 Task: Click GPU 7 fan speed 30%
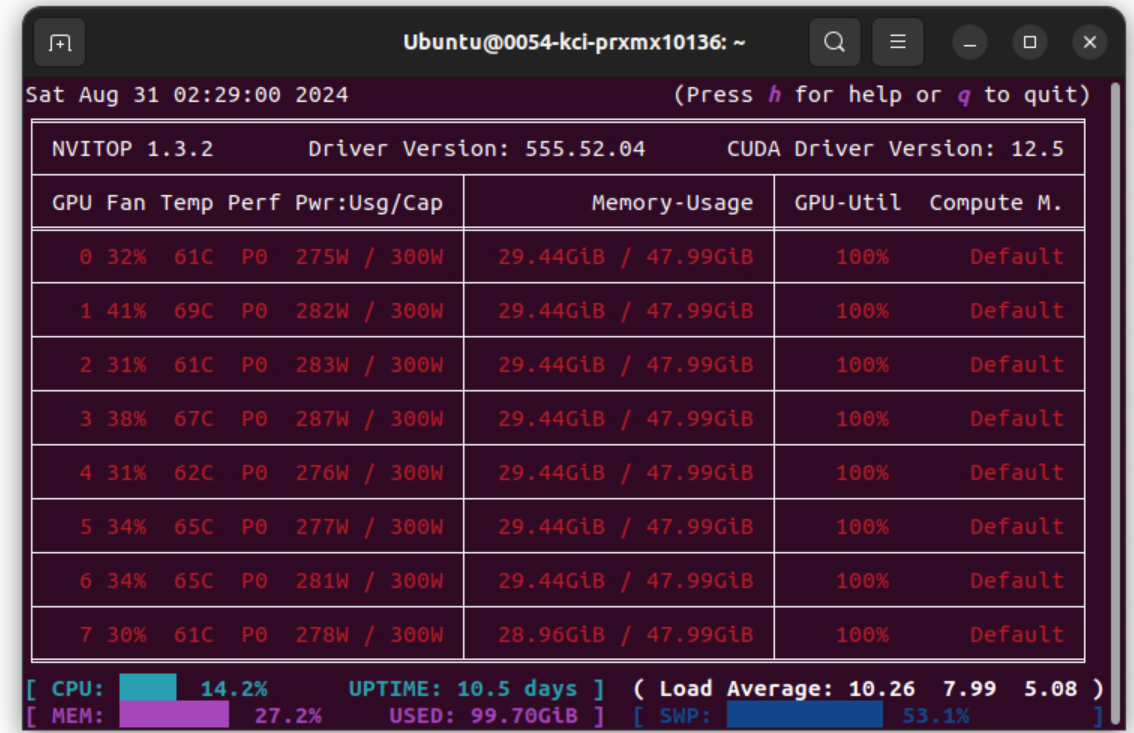tap(127, 635)
